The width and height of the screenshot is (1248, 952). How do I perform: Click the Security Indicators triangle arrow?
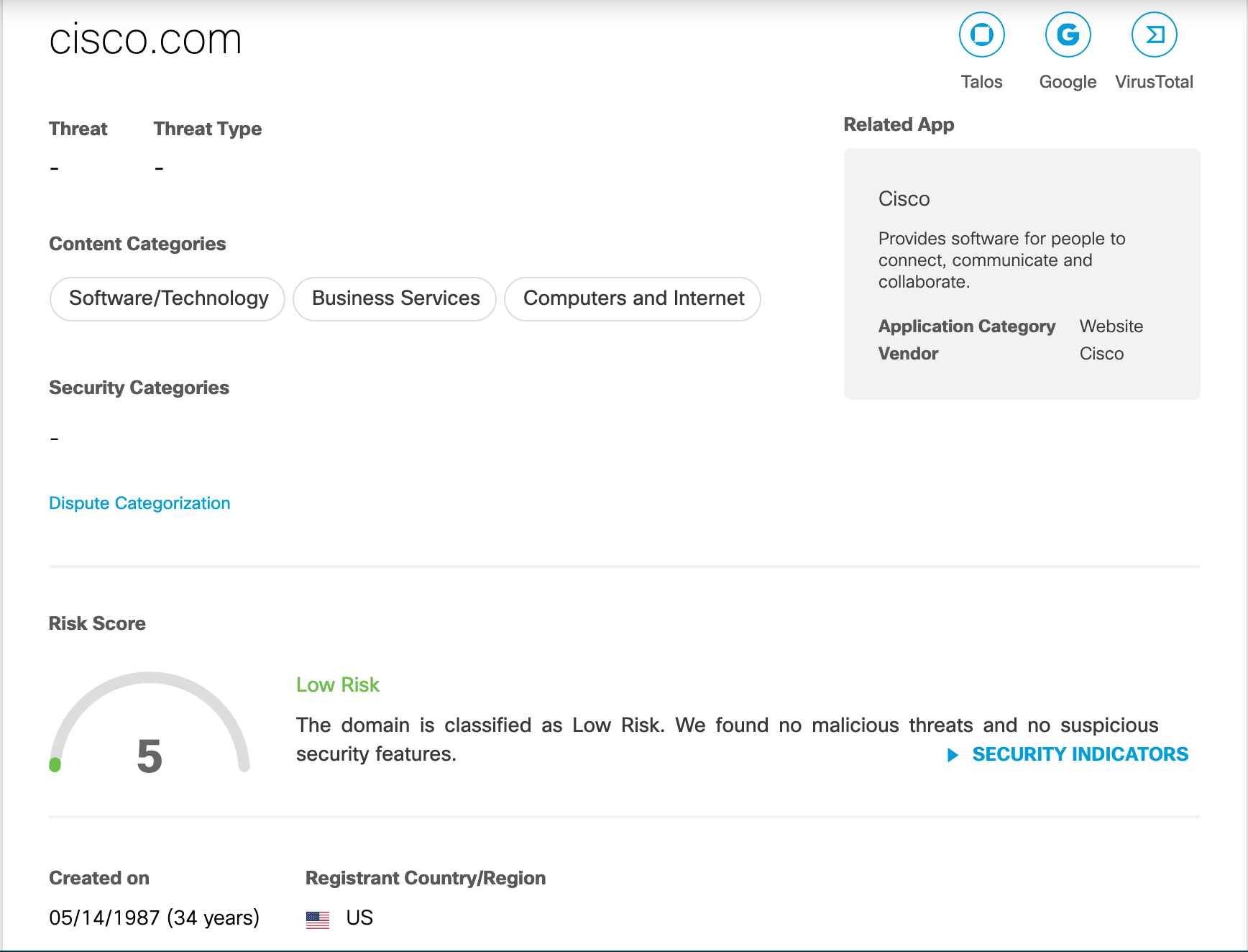[x=953, y=755]
